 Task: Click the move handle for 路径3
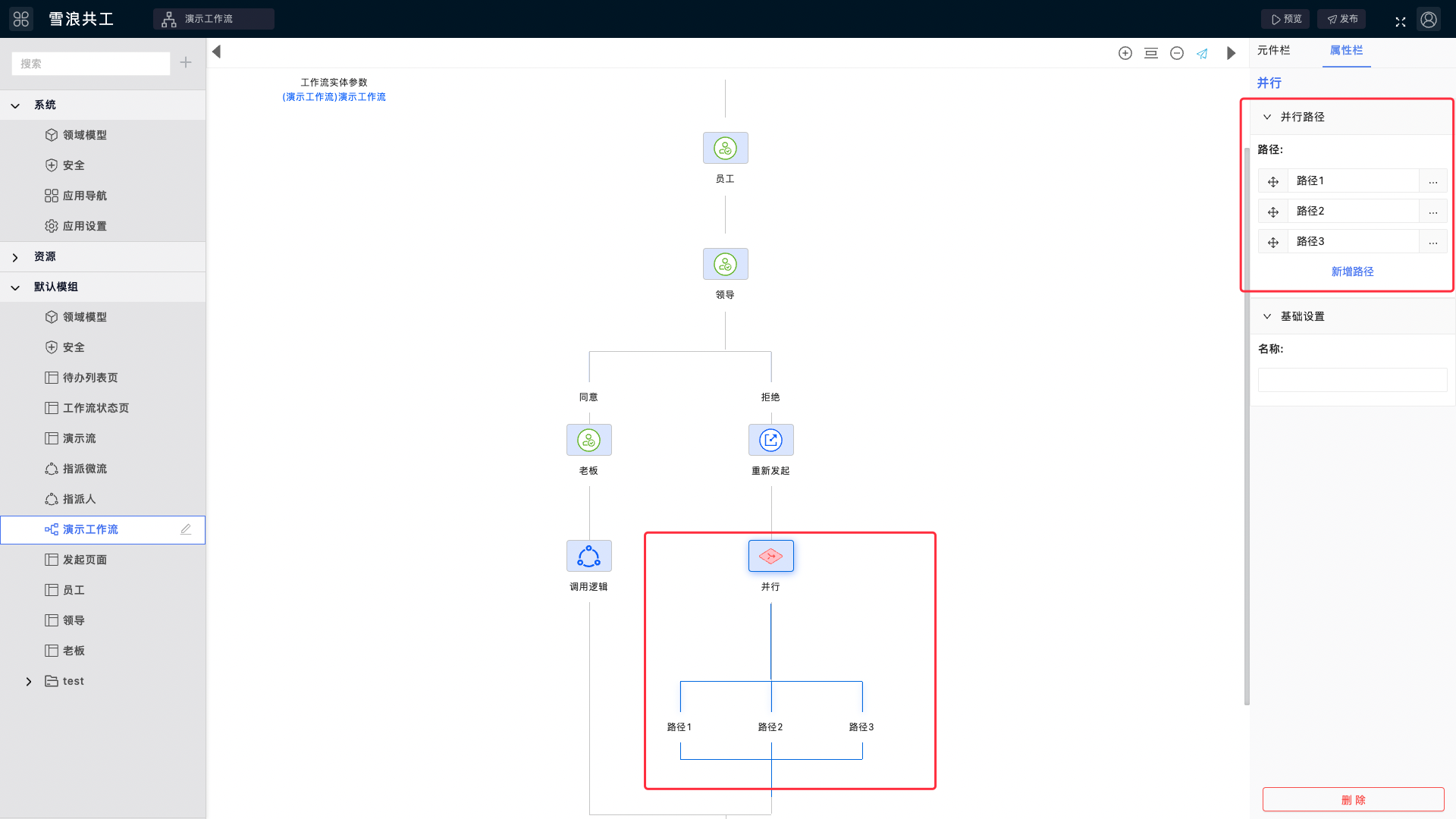click(1273, 242)
